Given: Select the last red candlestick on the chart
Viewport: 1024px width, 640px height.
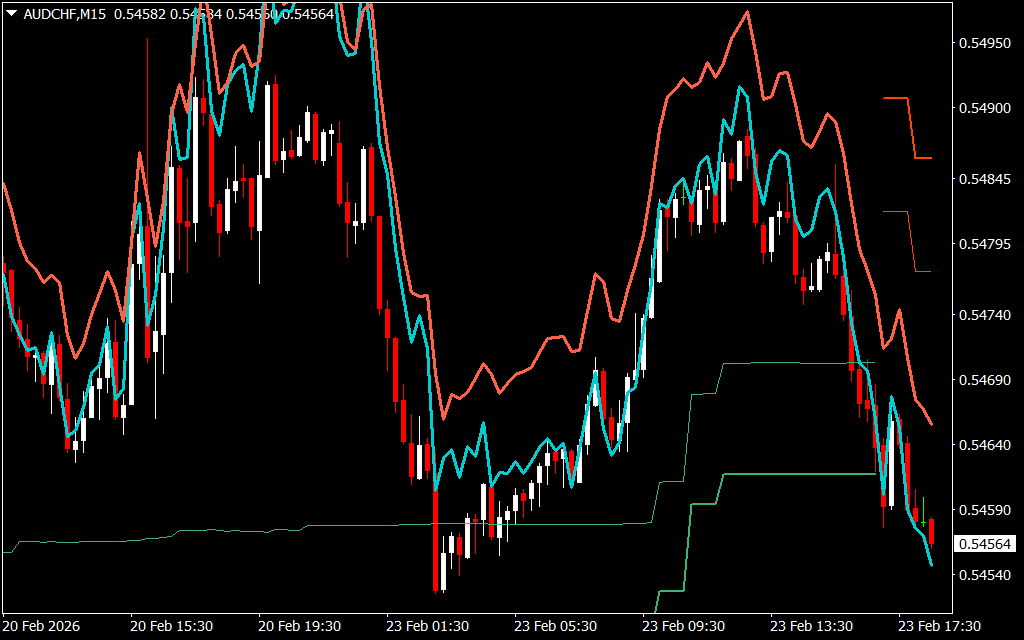Looking at the screenshot, I should (x=931, y=530).
